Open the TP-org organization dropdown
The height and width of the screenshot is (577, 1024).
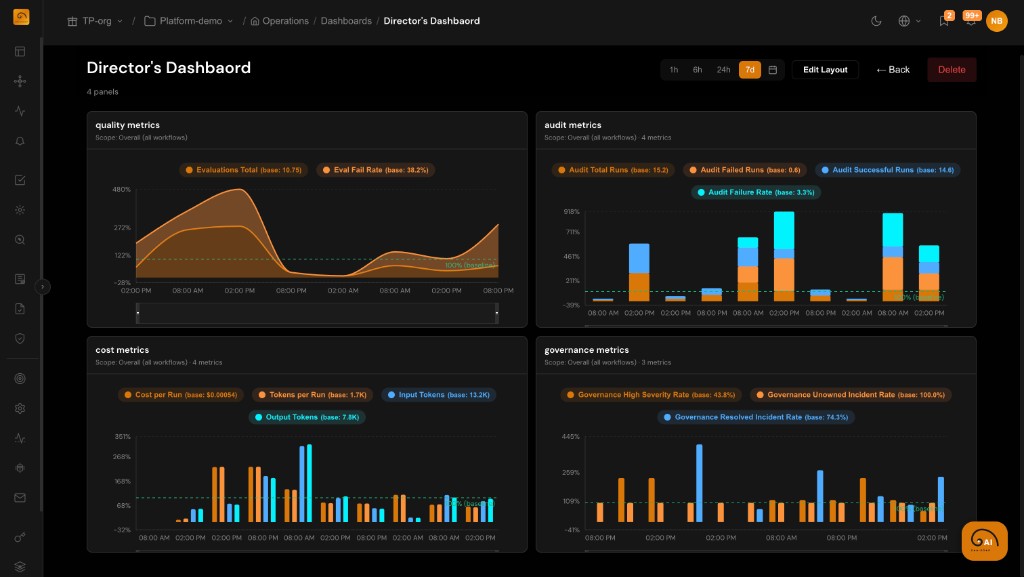point(95,21)
